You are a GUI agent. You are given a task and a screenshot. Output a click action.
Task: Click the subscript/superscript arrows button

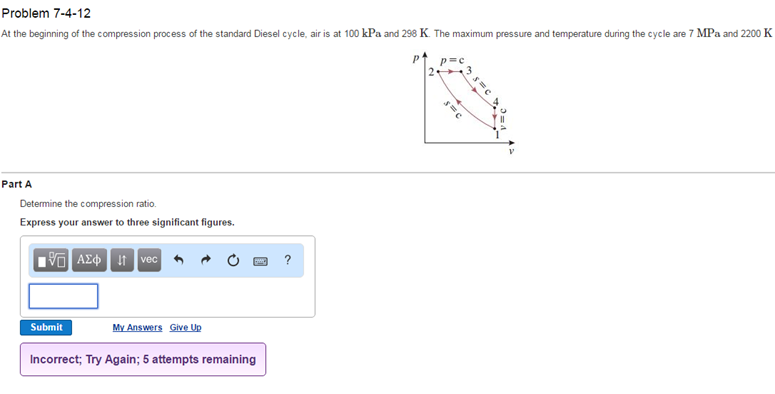click(x=122, y=260)
